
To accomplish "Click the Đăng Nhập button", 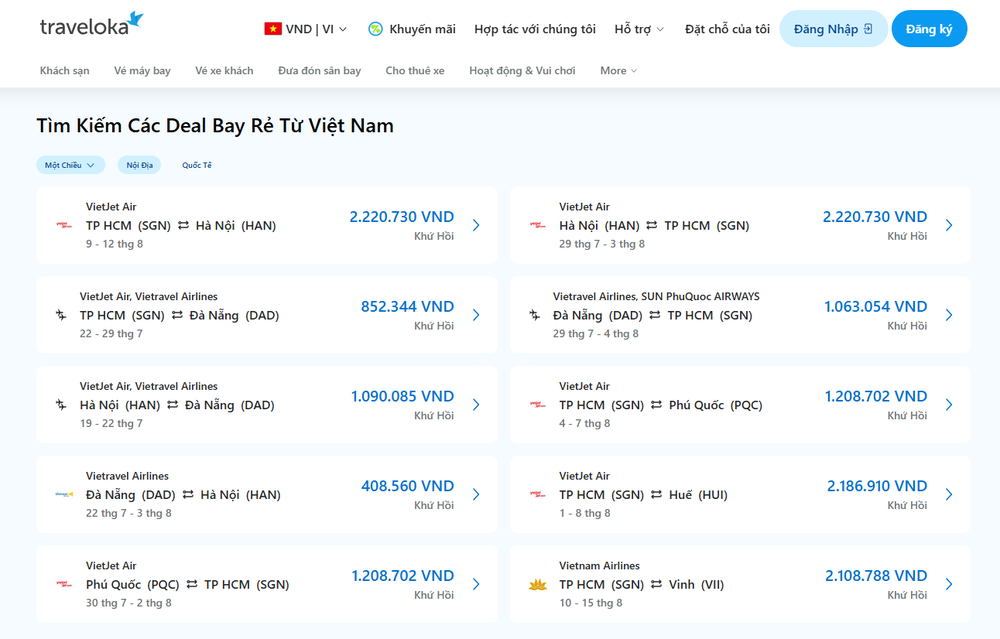I will [834, 29].
